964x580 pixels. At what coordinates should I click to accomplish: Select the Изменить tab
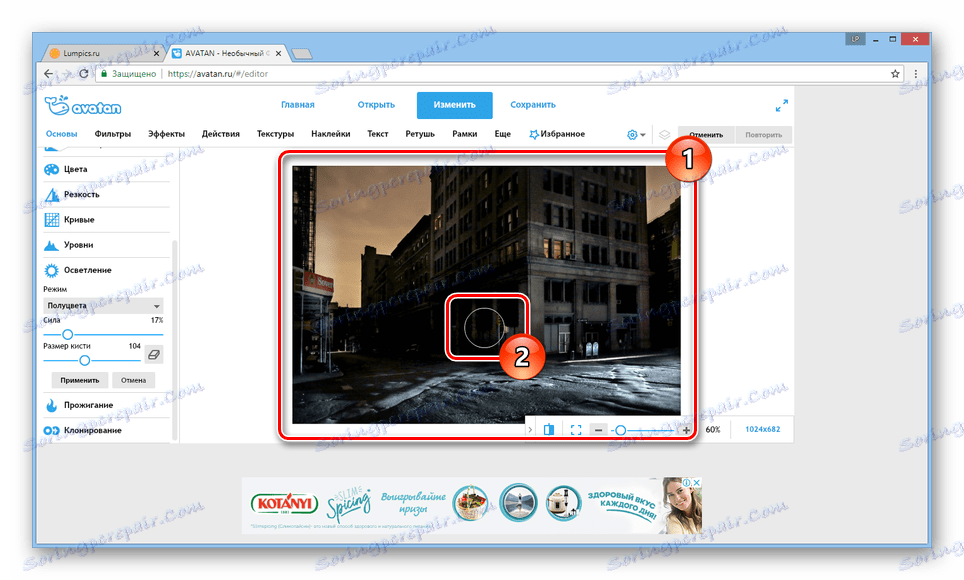tap(454, 105)
